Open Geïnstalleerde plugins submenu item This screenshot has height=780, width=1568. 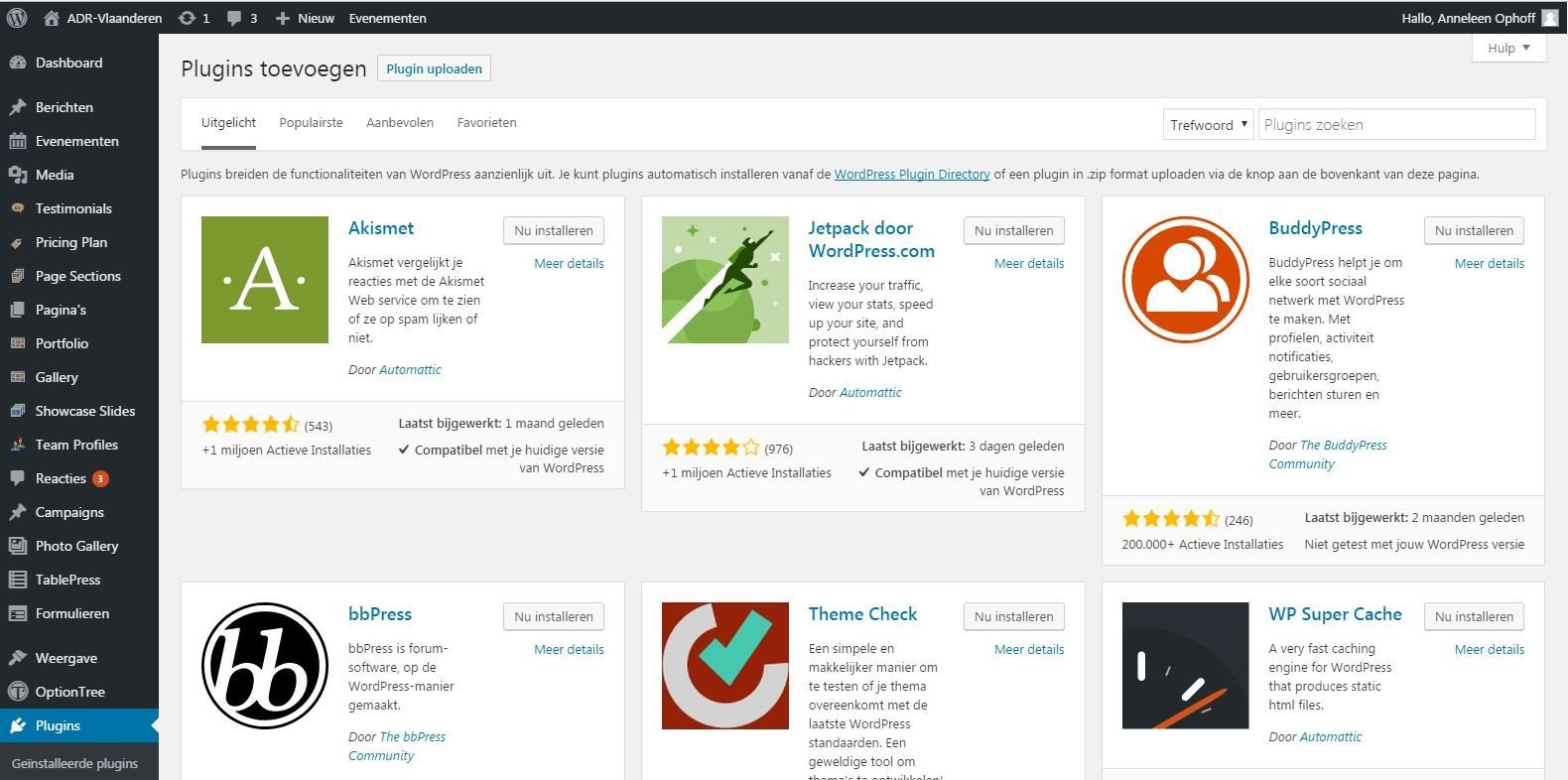coord(74,763)
